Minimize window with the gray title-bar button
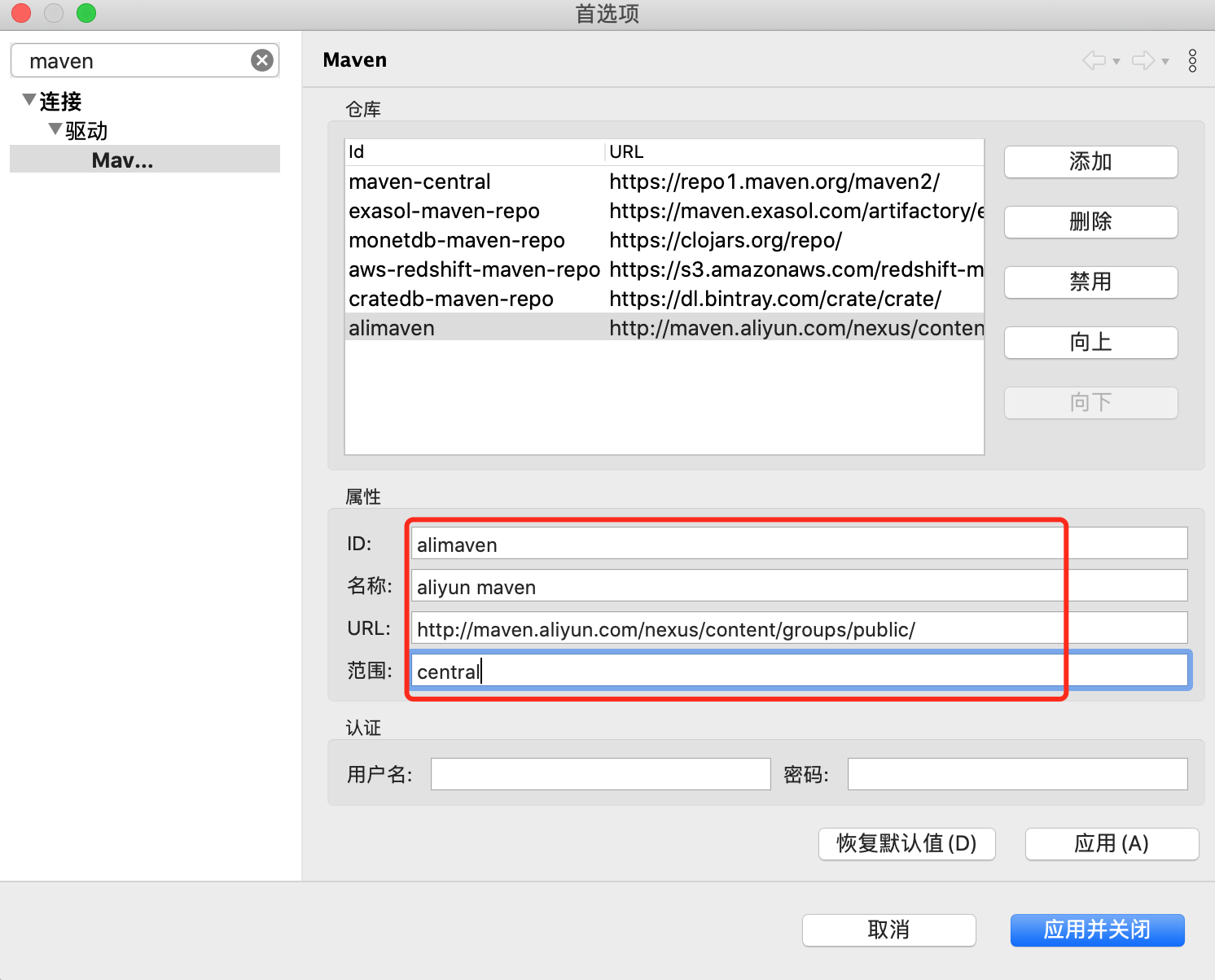 [54, 13]
